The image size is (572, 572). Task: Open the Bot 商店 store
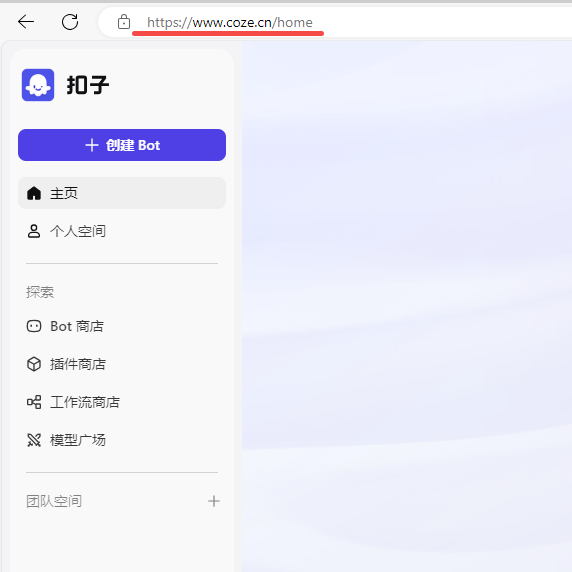point(122,326)
